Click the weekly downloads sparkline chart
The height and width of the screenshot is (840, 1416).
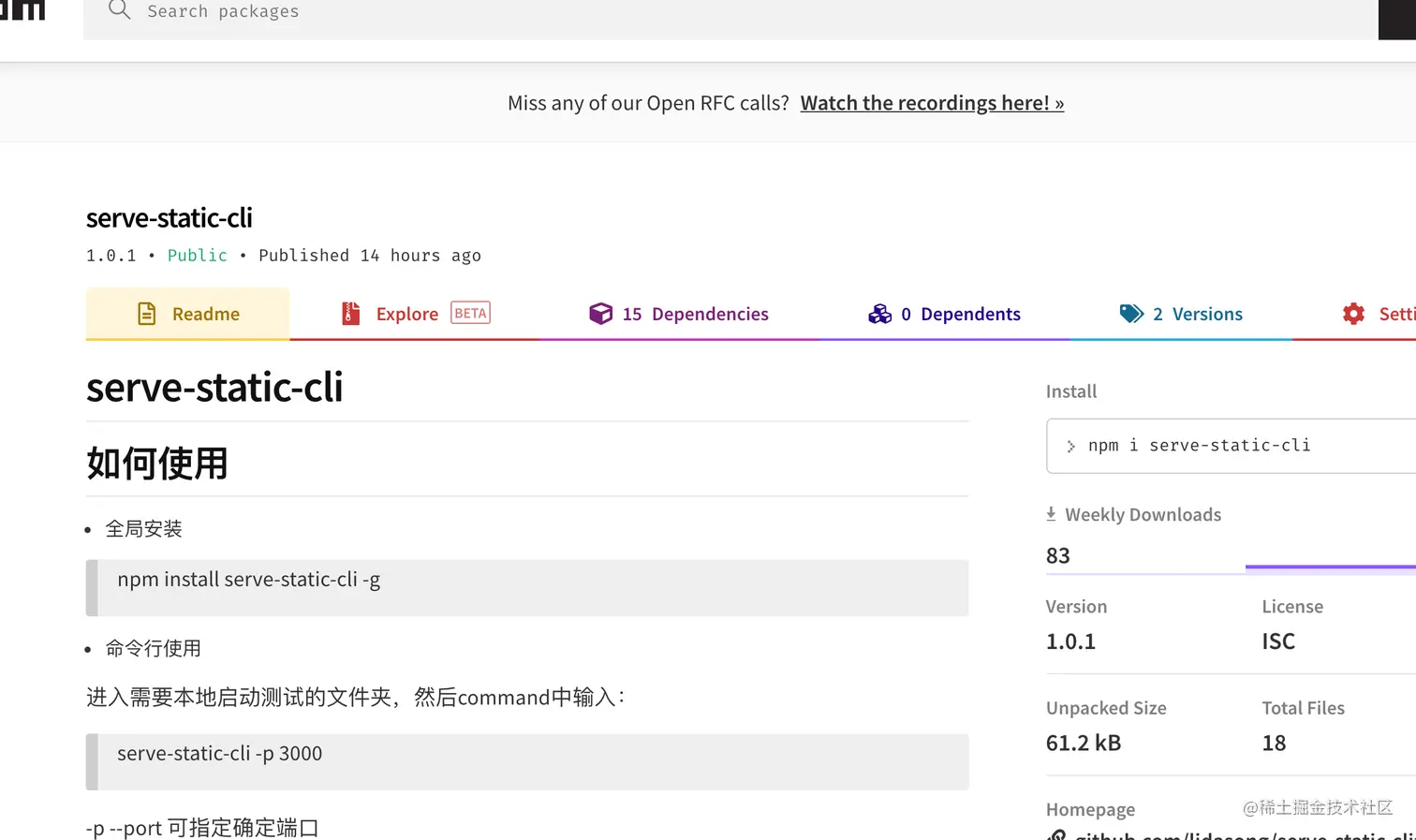tap(1331, 565)
